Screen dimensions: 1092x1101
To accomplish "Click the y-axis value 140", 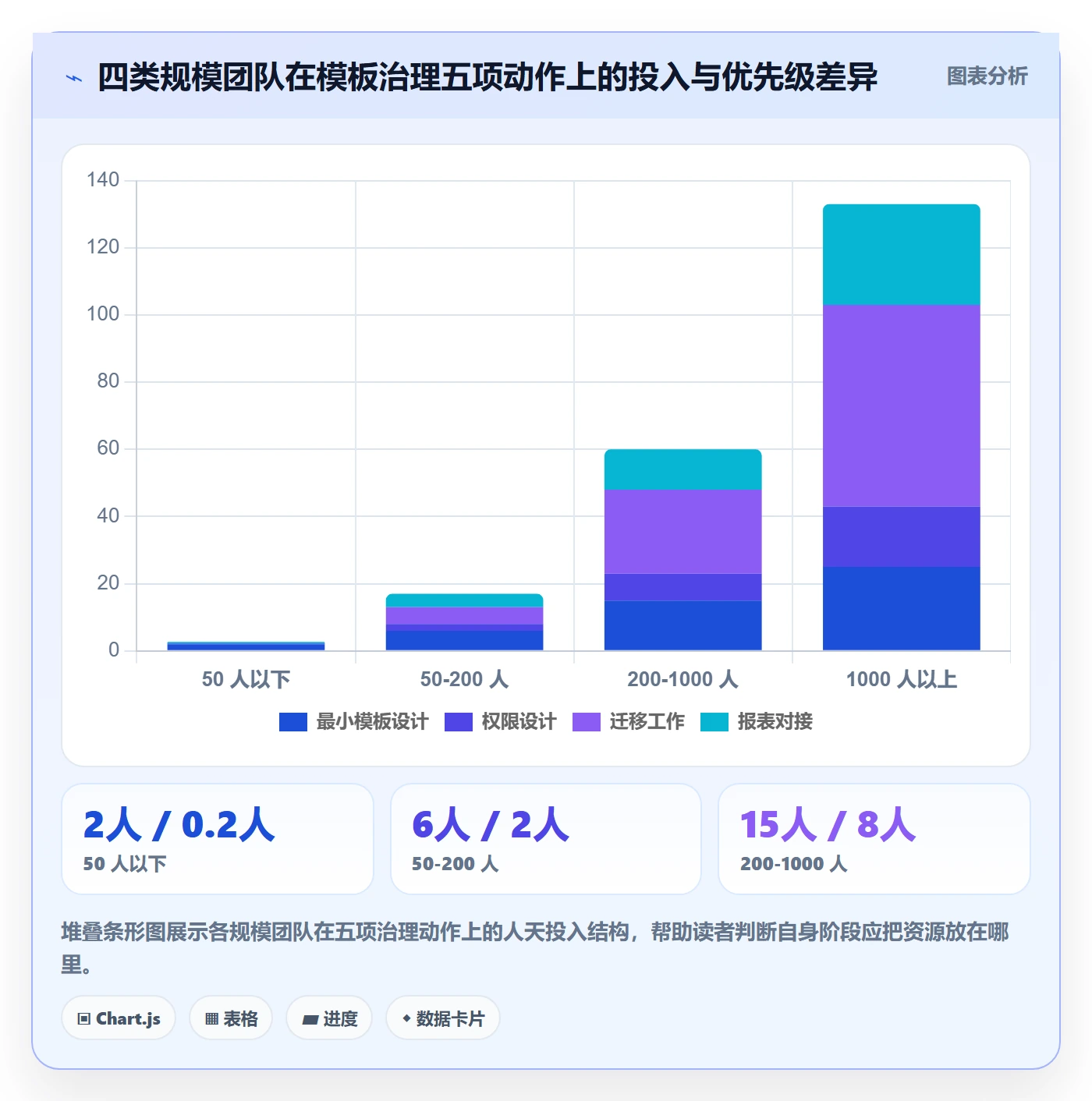I will click(103, 180).
